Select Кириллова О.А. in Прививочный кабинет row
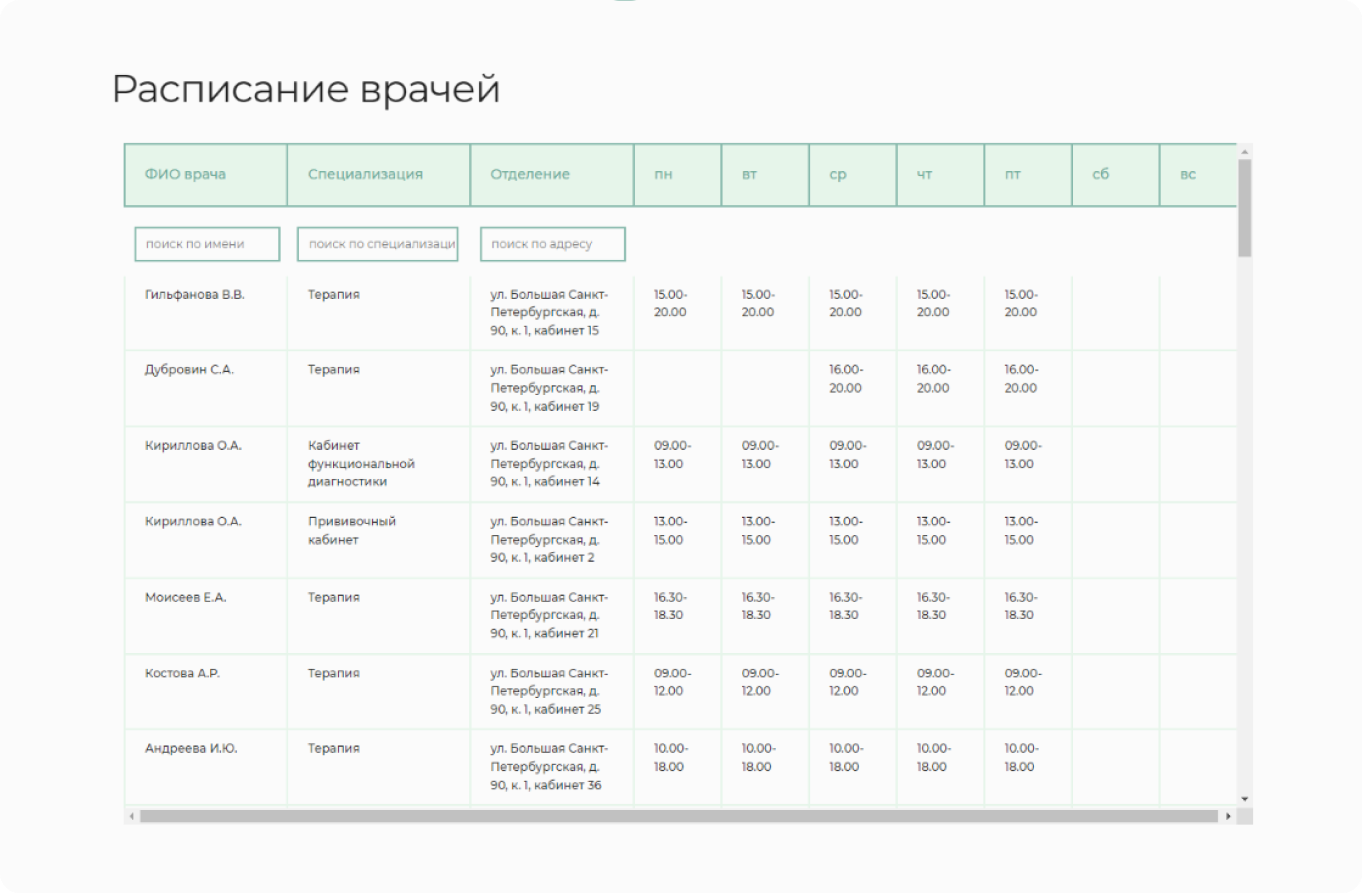Image resolution: width=1362 pixels, height=893 pixels. click(194, 522)
